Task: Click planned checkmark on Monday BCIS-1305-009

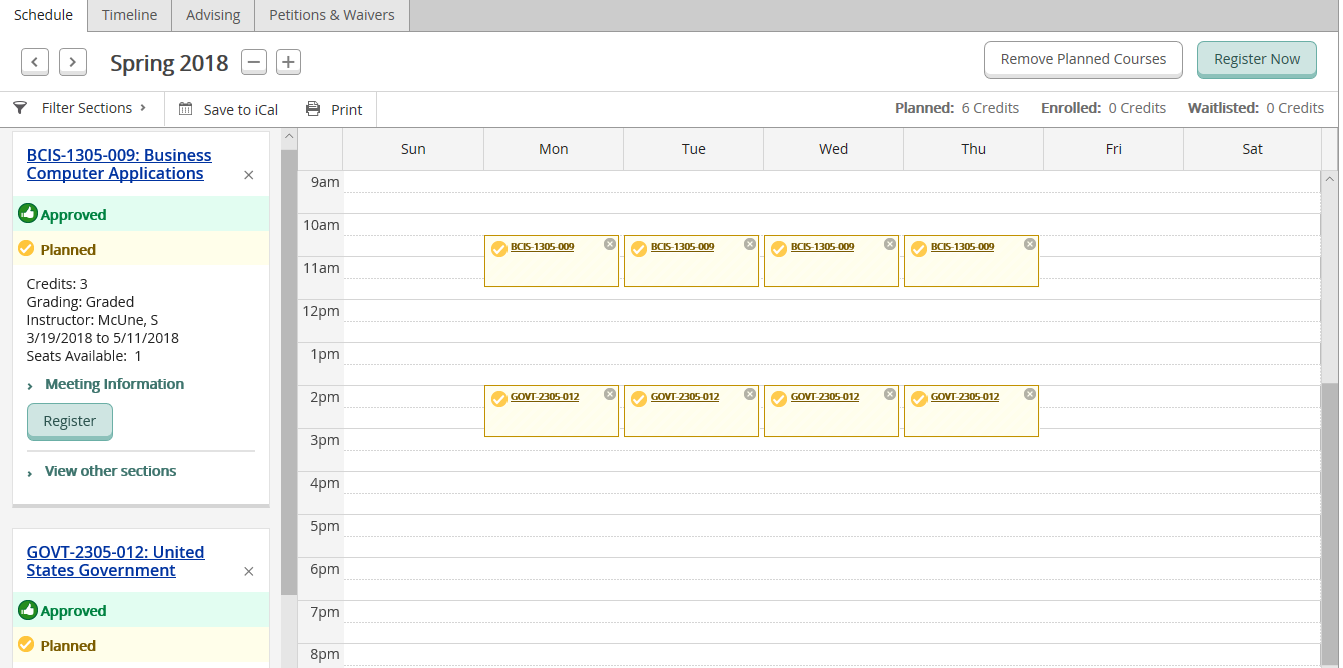Action: (x=499, y=249)
